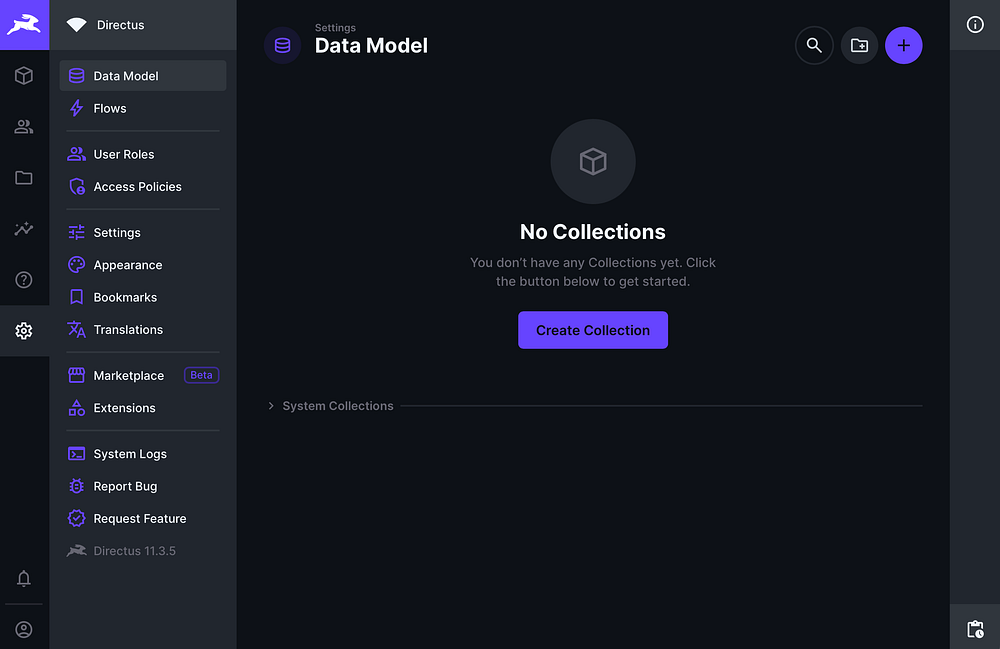Click the search collections icon
This screenshot has height=649, width=1000.
814,45
